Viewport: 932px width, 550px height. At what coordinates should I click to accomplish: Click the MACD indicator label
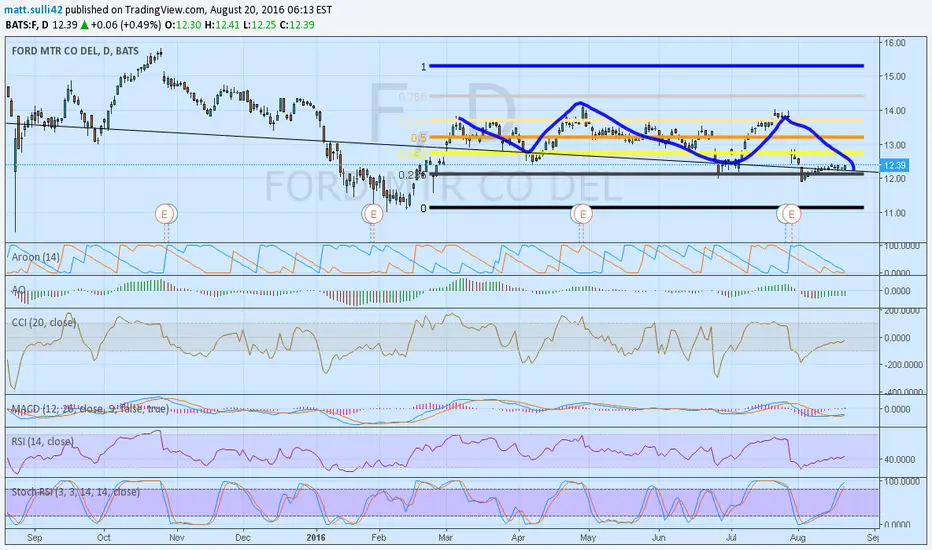coord(90,409)
